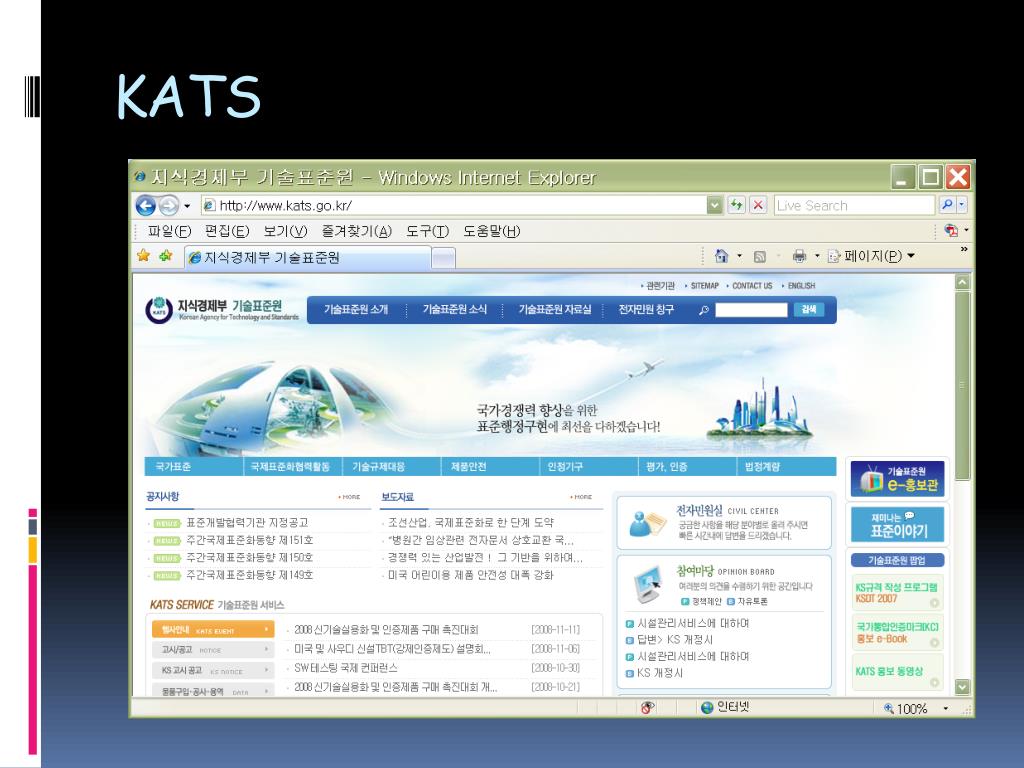Screen dimensions: 1024x768
Task: Select the 평가, 인증 category tab
Action: click(687, 466)
